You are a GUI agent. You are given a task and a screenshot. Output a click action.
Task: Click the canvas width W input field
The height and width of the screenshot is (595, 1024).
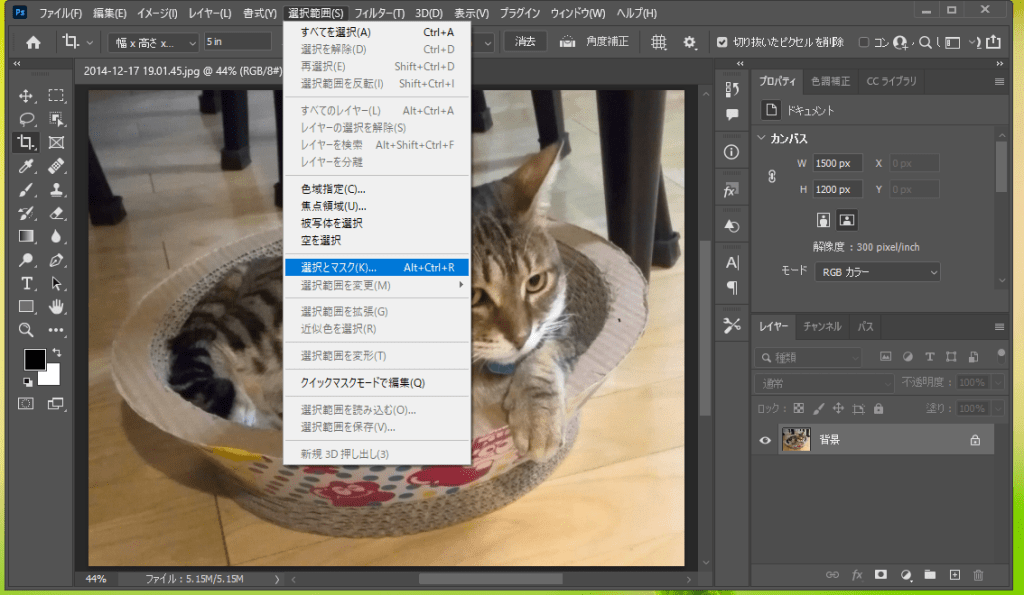click(836, 163)
